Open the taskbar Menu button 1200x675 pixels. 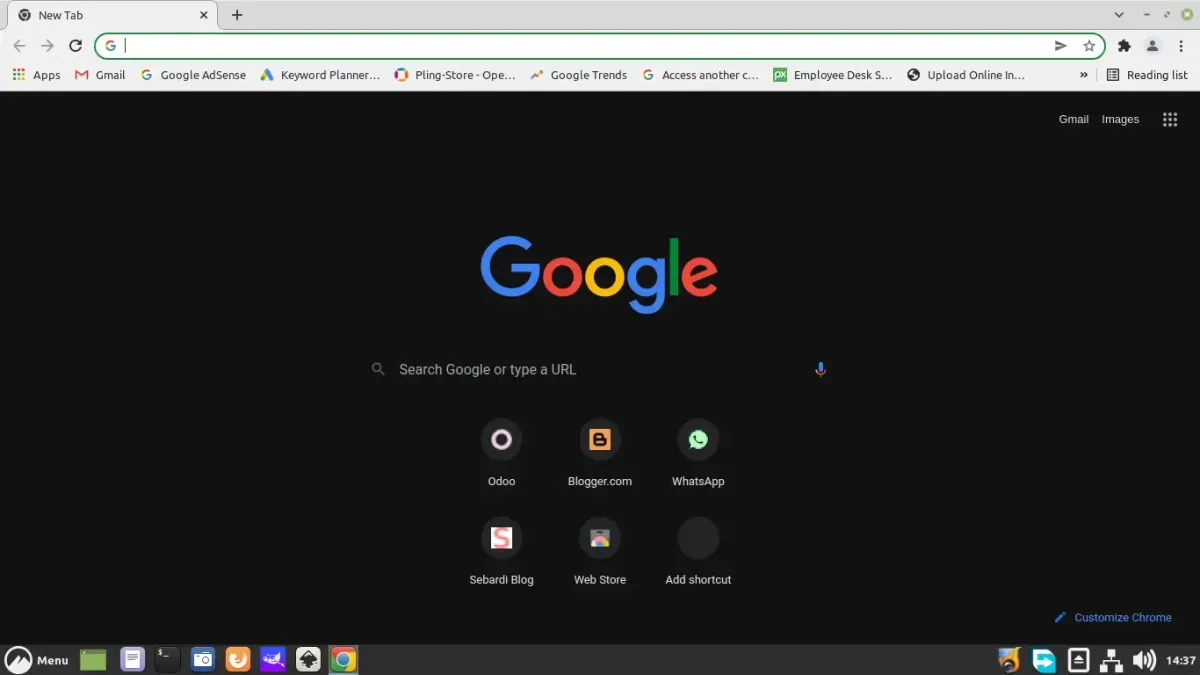click(37, 660)
